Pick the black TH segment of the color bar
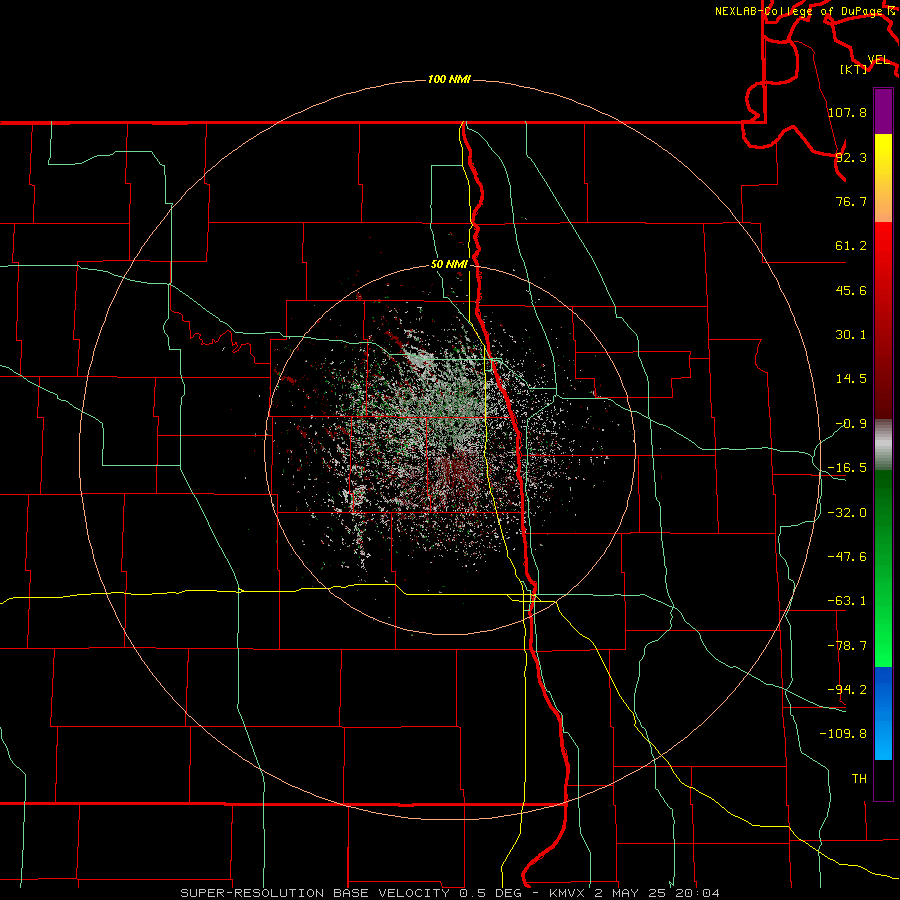This screenshot has width=900, height=900. [883, 779]
